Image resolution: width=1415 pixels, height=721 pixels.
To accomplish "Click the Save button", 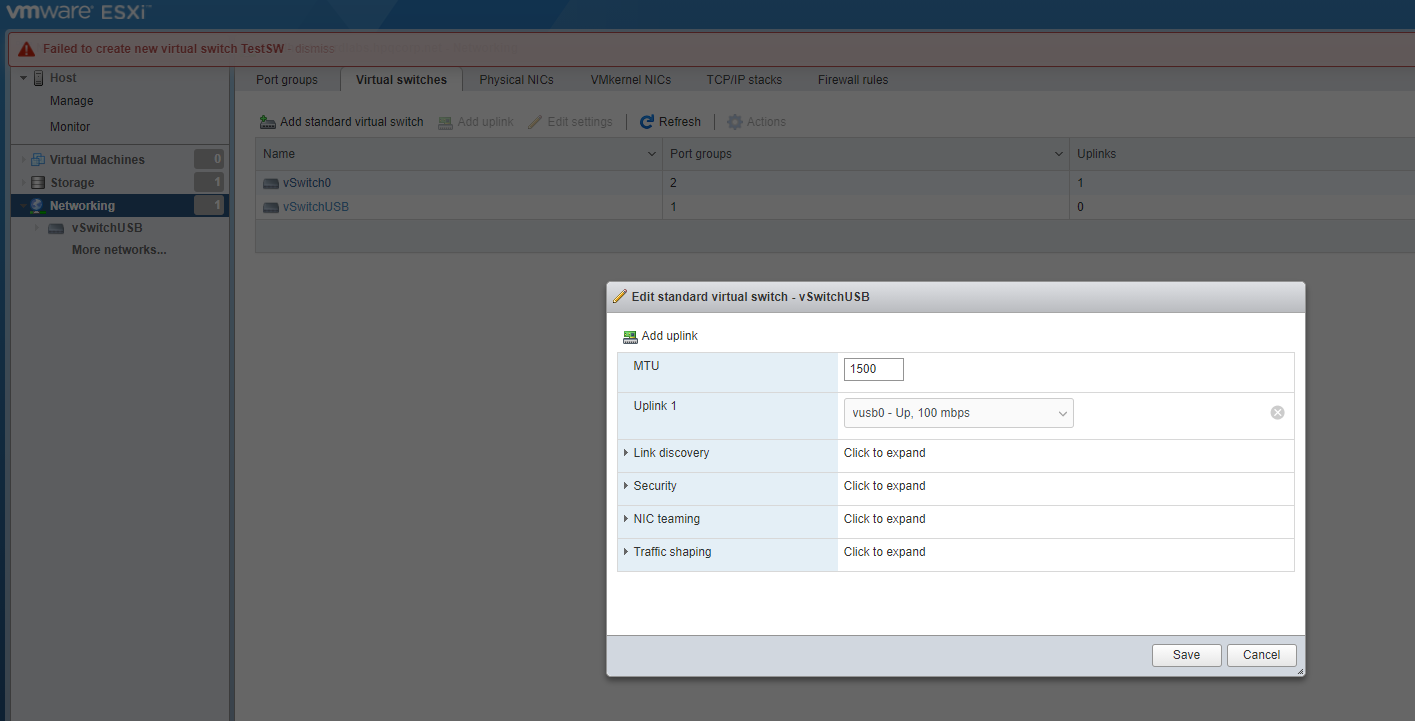I will [x=1186, y=654].
